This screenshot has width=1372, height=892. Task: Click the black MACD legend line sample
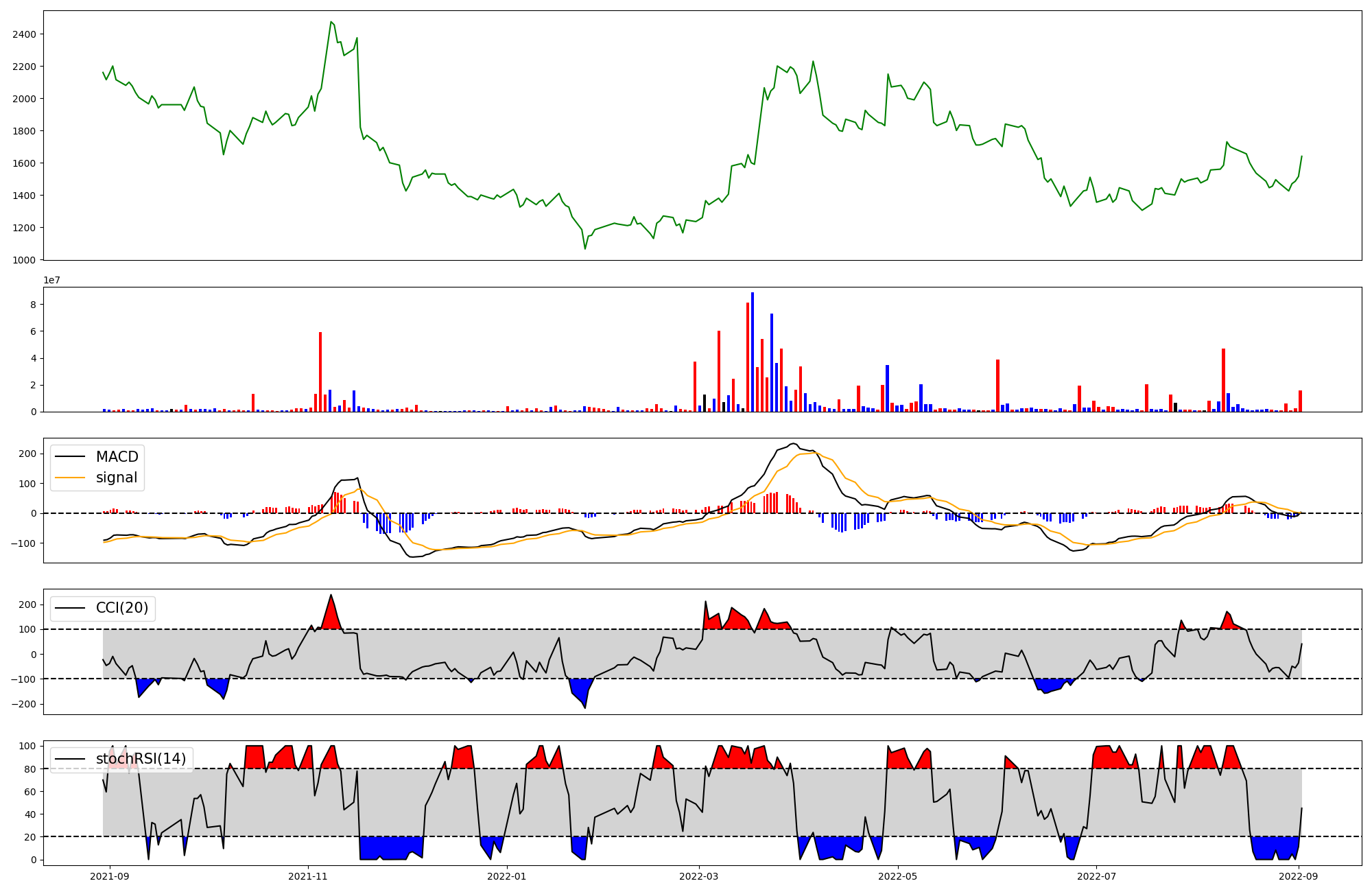[x=70, y=457]
